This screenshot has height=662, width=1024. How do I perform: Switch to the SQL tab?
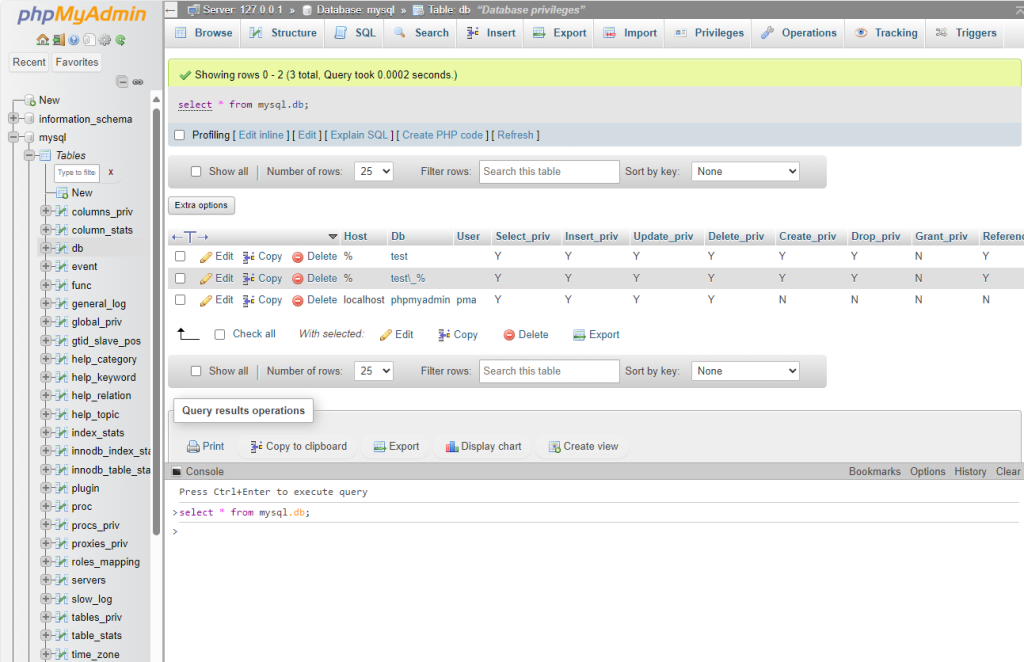[x=353, y=32]
